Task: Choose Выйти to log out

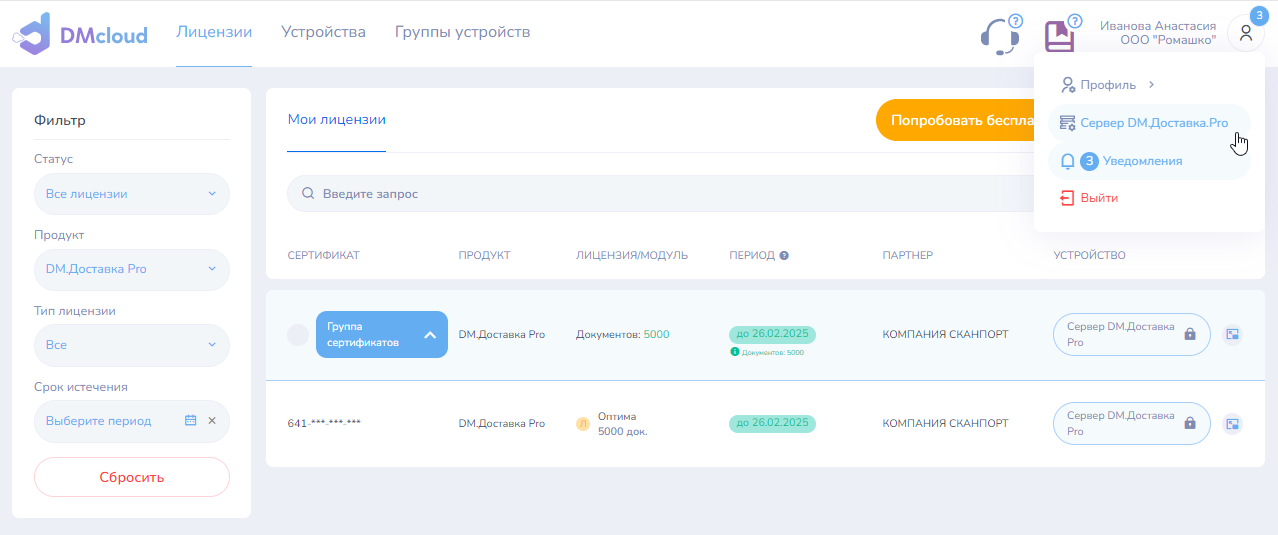Action: point(1099,198)
